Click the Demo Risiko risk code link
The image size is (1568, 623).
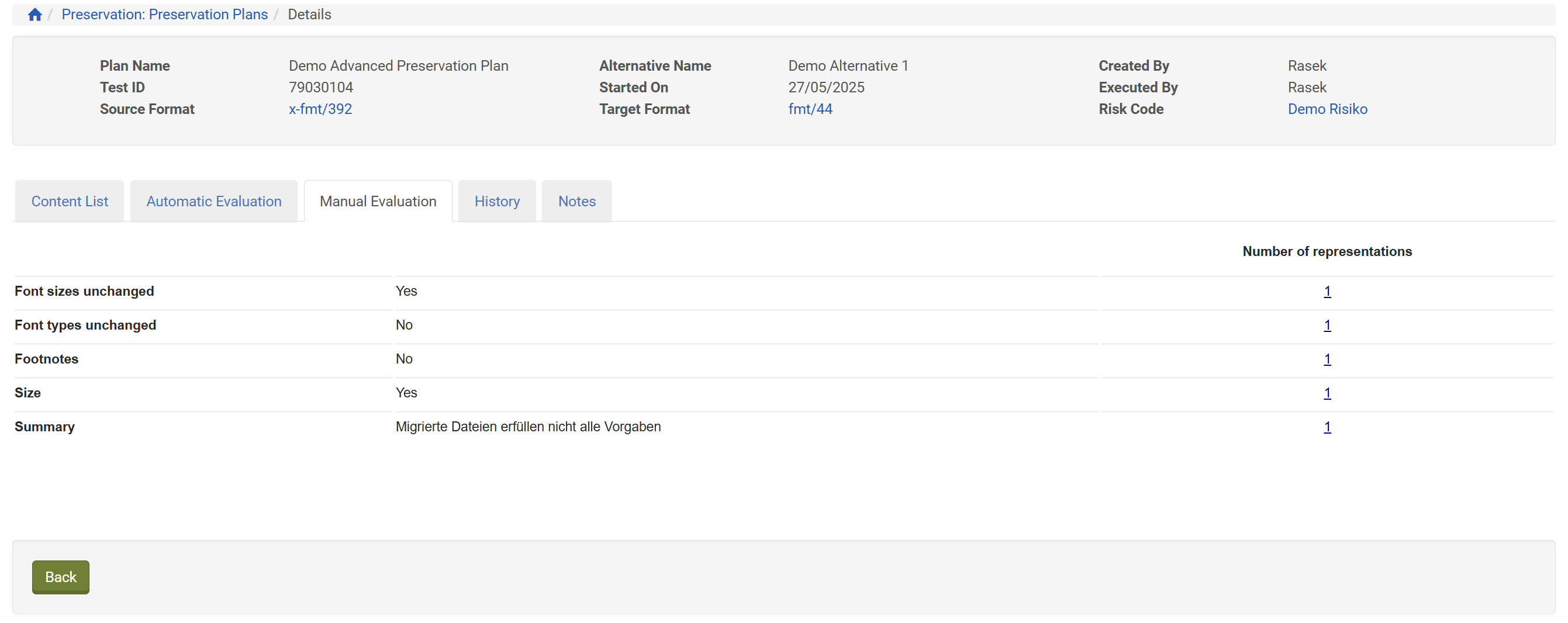click(1327, 109)
